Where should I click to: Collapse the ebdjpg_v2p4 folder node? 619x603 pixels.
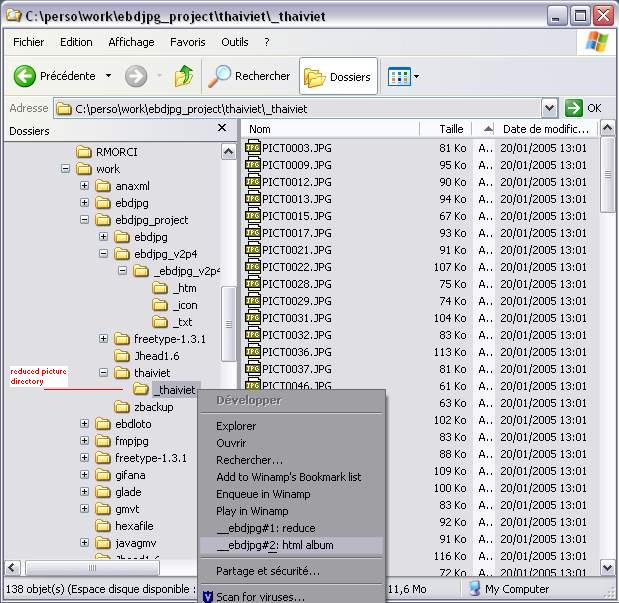click(103, 254)
